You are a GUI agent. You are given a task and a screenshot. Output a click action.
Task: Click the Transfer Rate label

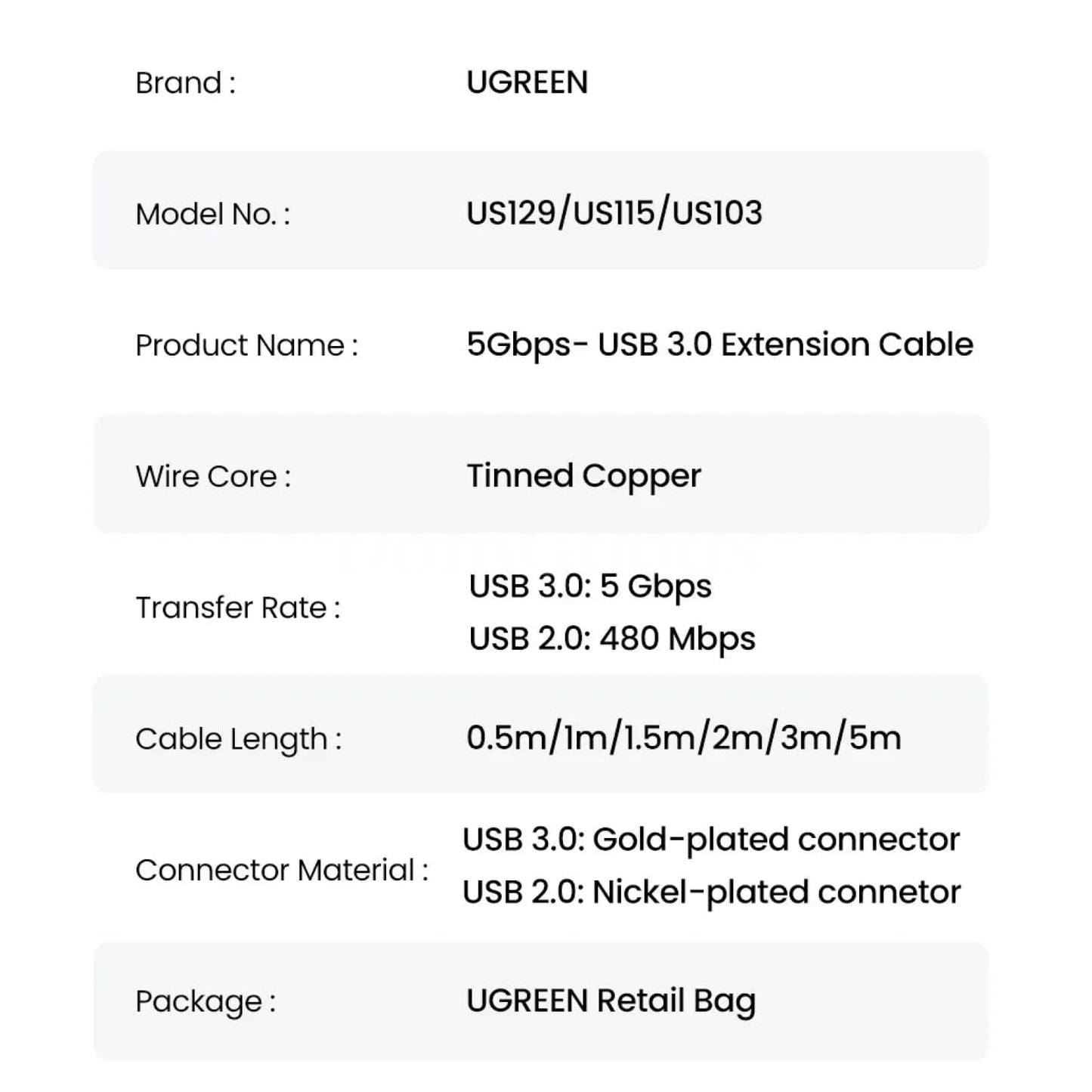coord(237,608)
